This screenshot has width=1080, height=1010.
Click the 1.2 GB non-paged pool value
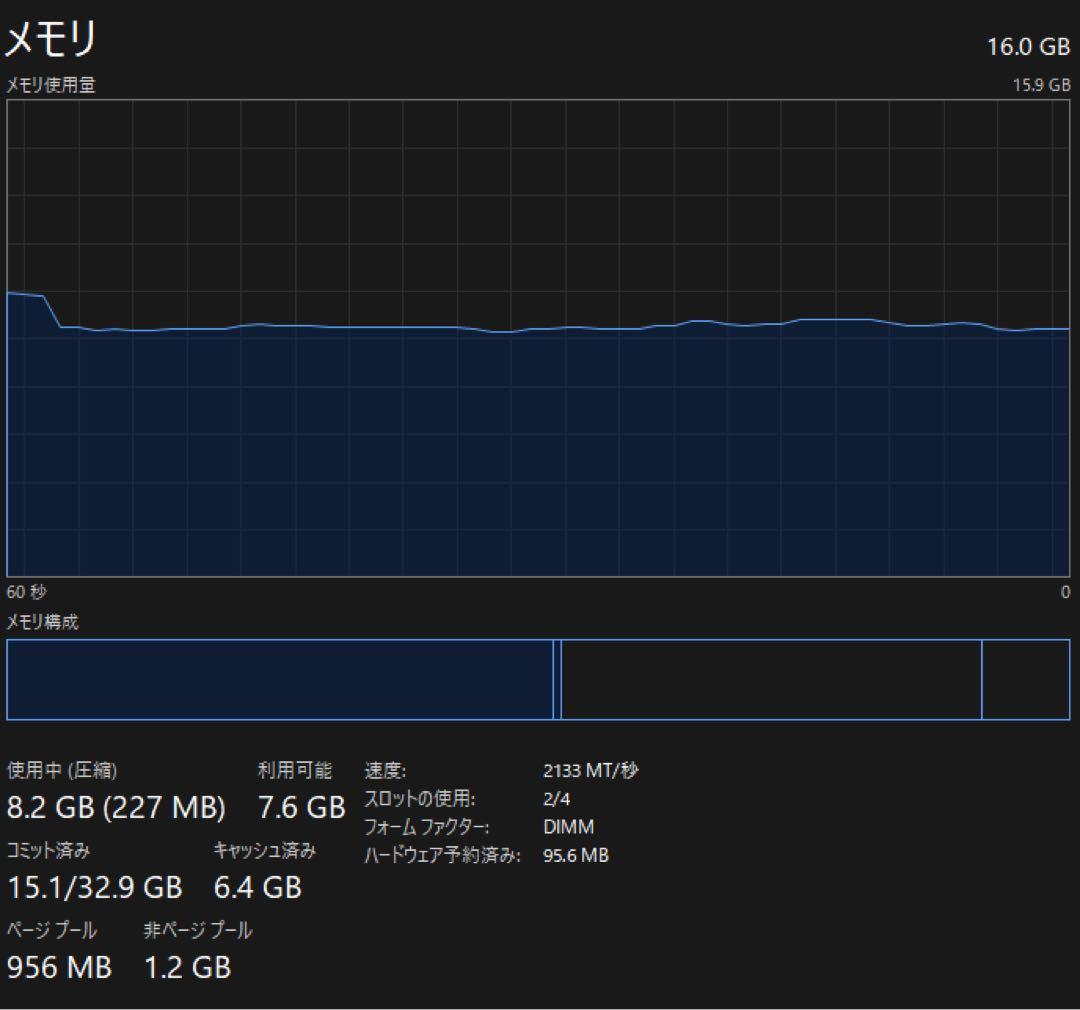187,967
